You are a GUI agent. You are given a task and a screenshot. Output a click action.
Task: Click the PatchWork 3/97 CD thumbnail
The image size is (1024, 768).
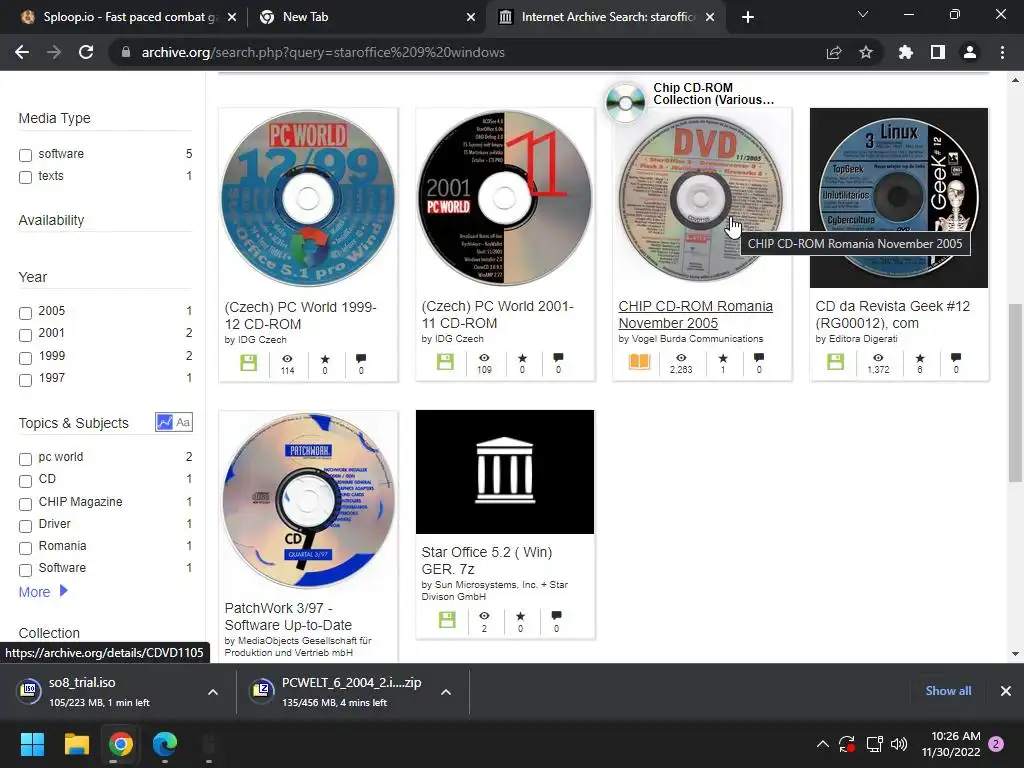(x=308, y=500)
